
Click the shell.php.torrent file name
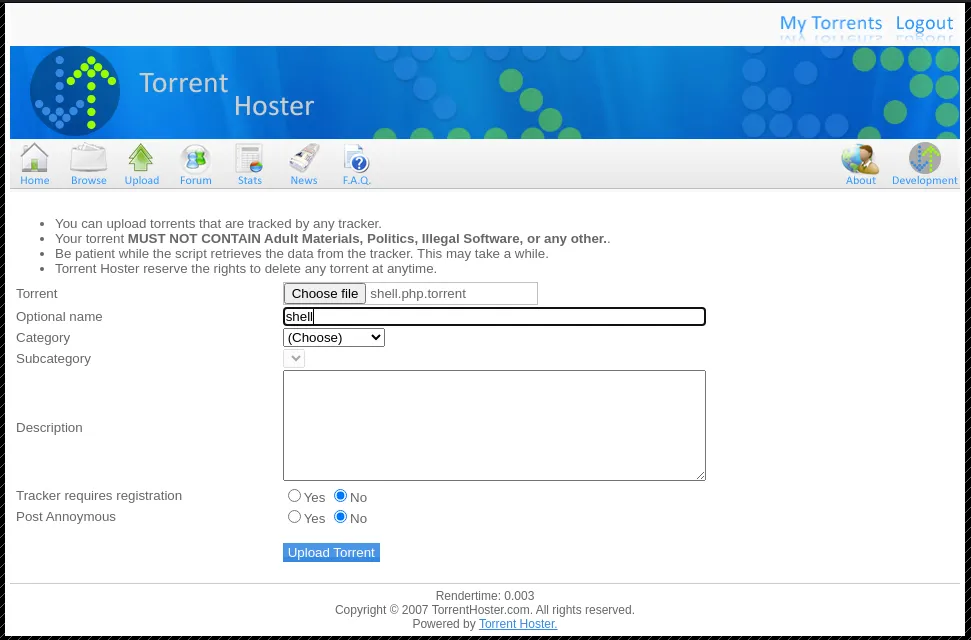418,294
